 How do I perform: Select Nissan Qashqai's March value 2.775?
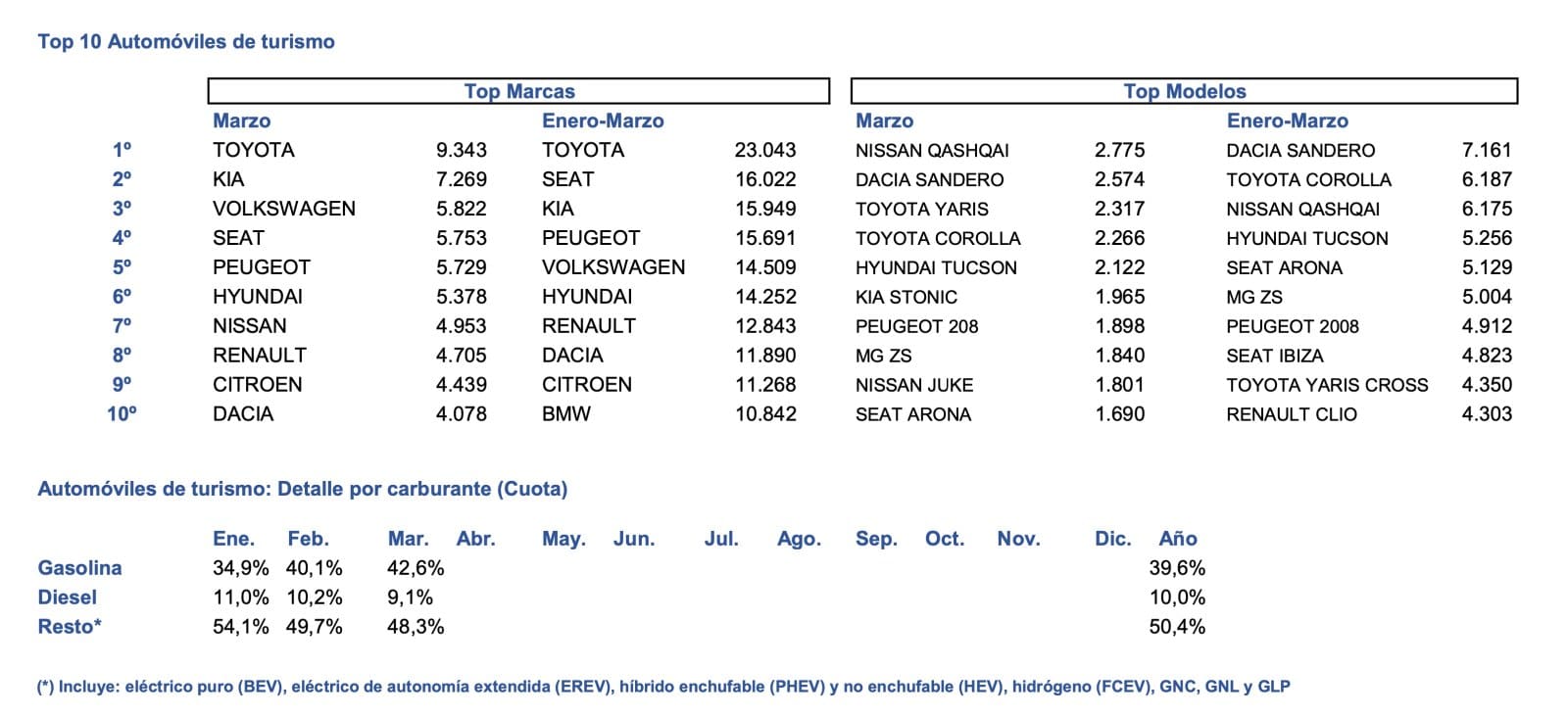coord(1119,150)
